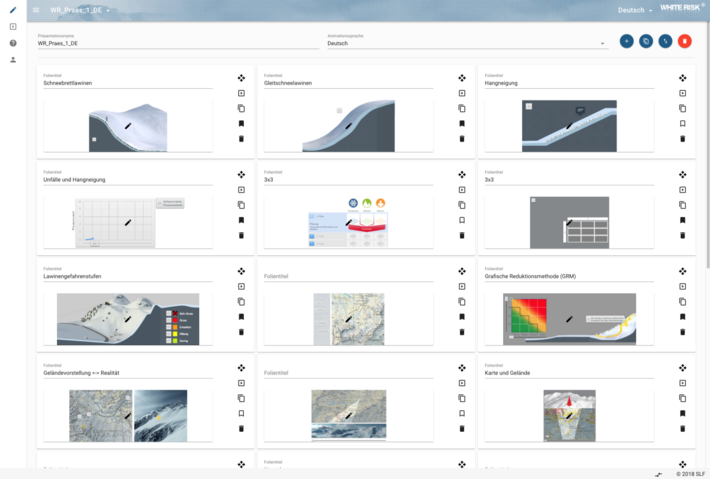Delete the Schneebrettlawinen slide using its trash icon
The height and width of the screenshot is (479, 710).
[241, 139]
